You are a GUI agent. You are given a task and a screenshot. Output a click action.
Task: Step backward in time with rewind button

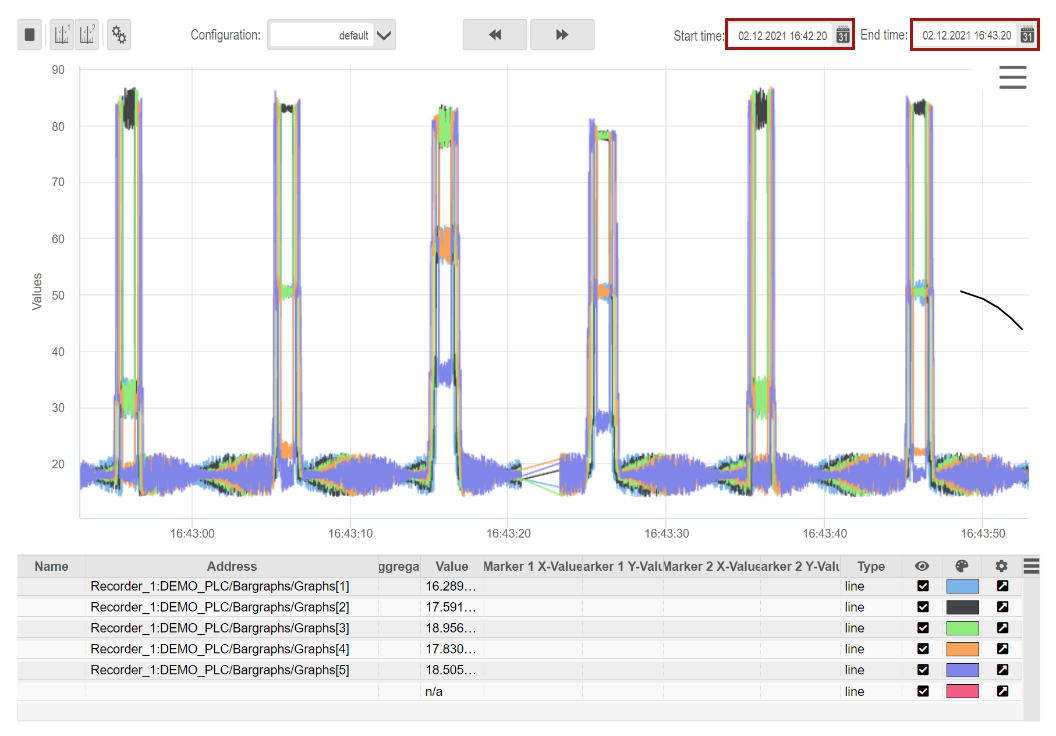tap(494, 35)
